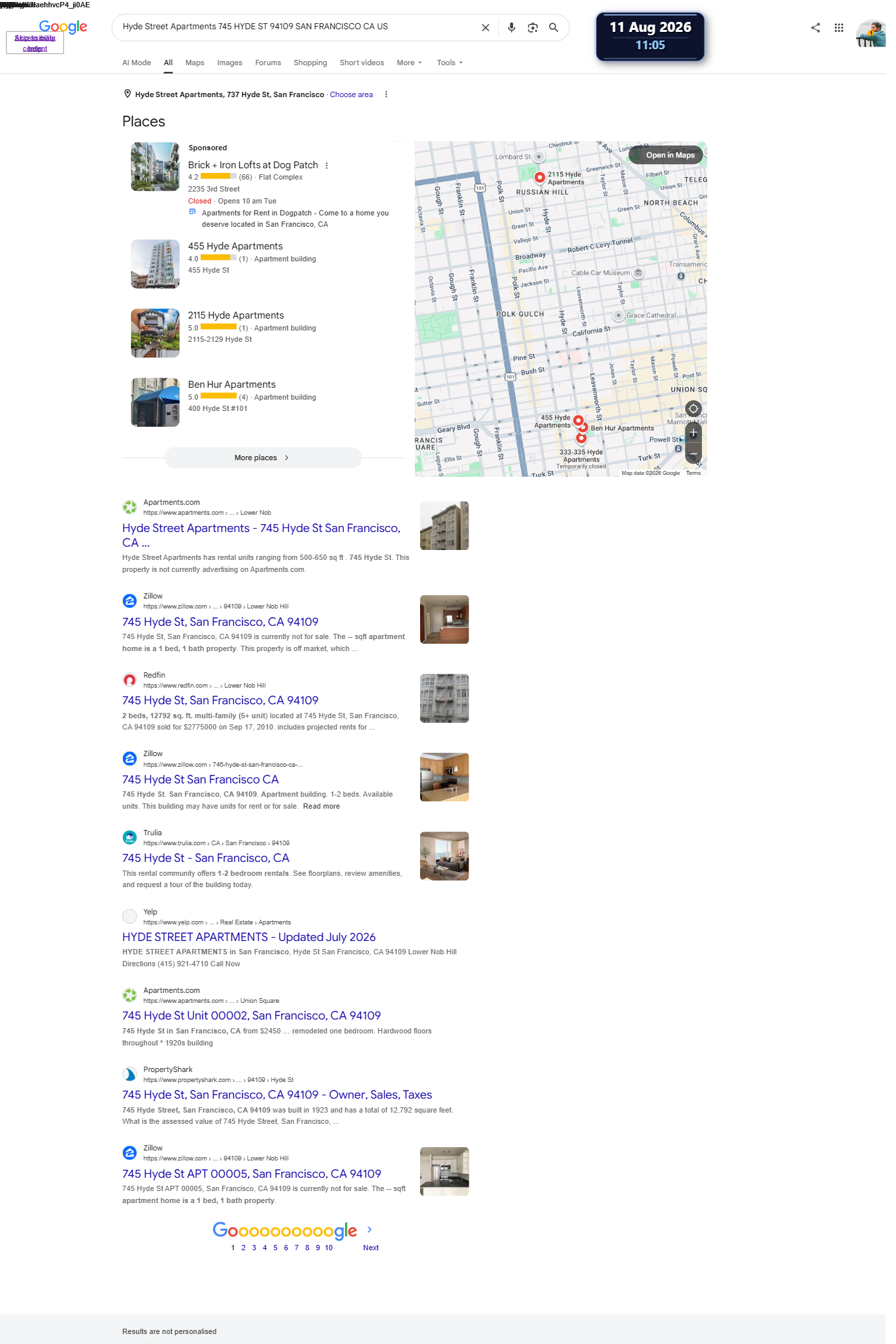The image size is (896, 1344).
Task: Open thumbnail beside Trulia result
Action: (x=445, y=856)
